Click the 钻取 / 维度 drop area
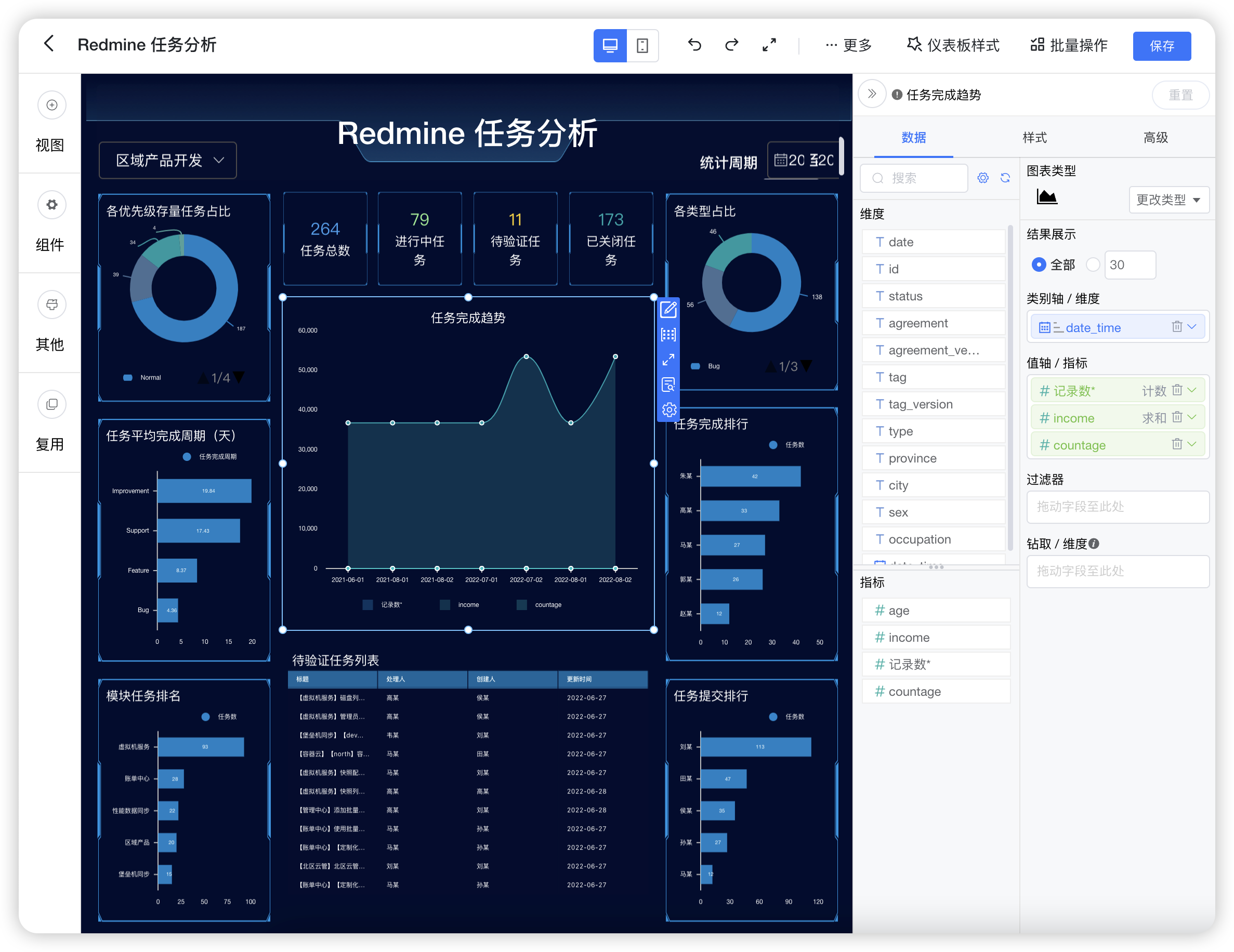This screenshot has height=952, width=1234. pos(1118,571)
